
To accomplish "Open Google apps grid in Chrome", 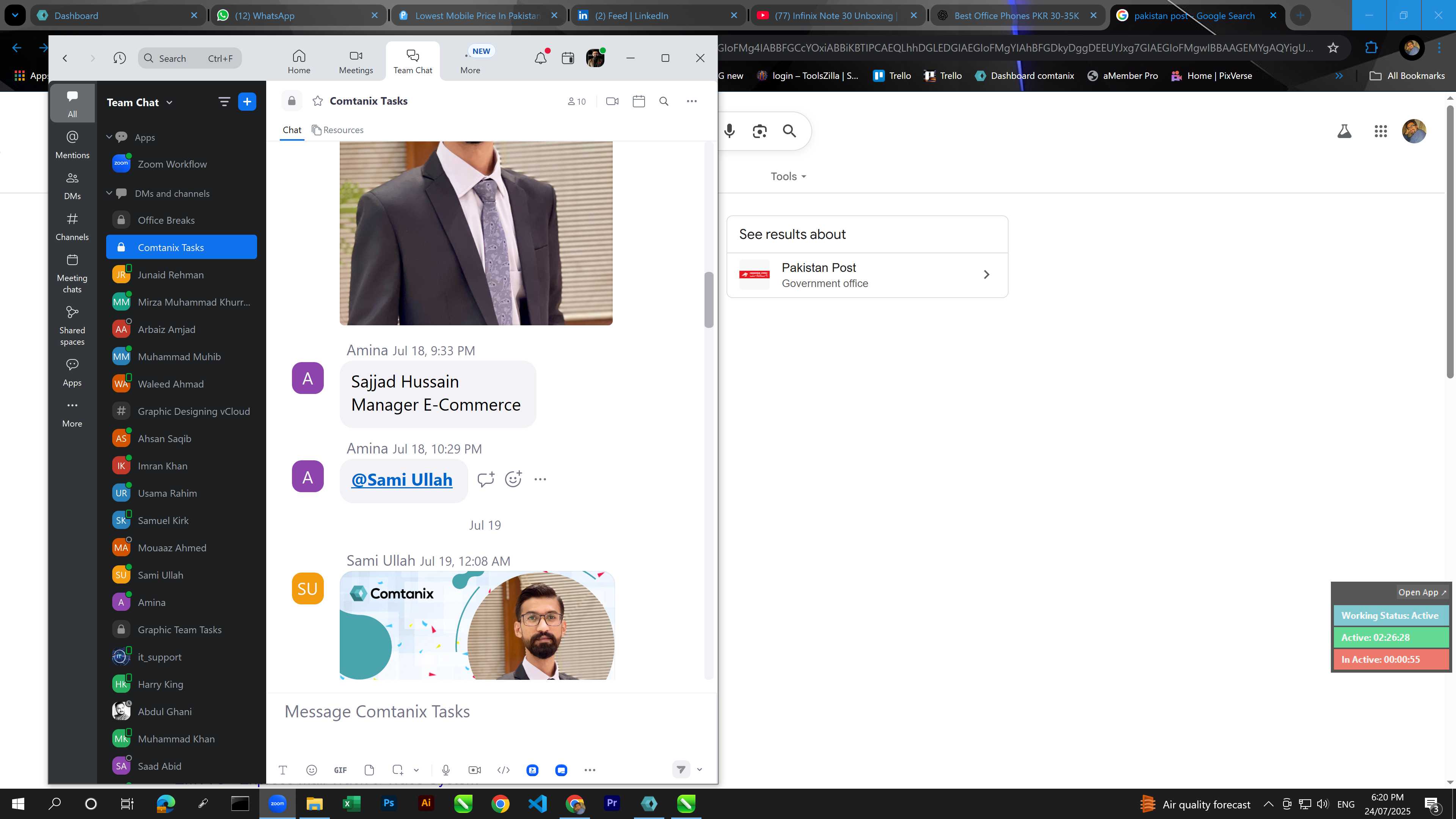I will click(1380, 131).
